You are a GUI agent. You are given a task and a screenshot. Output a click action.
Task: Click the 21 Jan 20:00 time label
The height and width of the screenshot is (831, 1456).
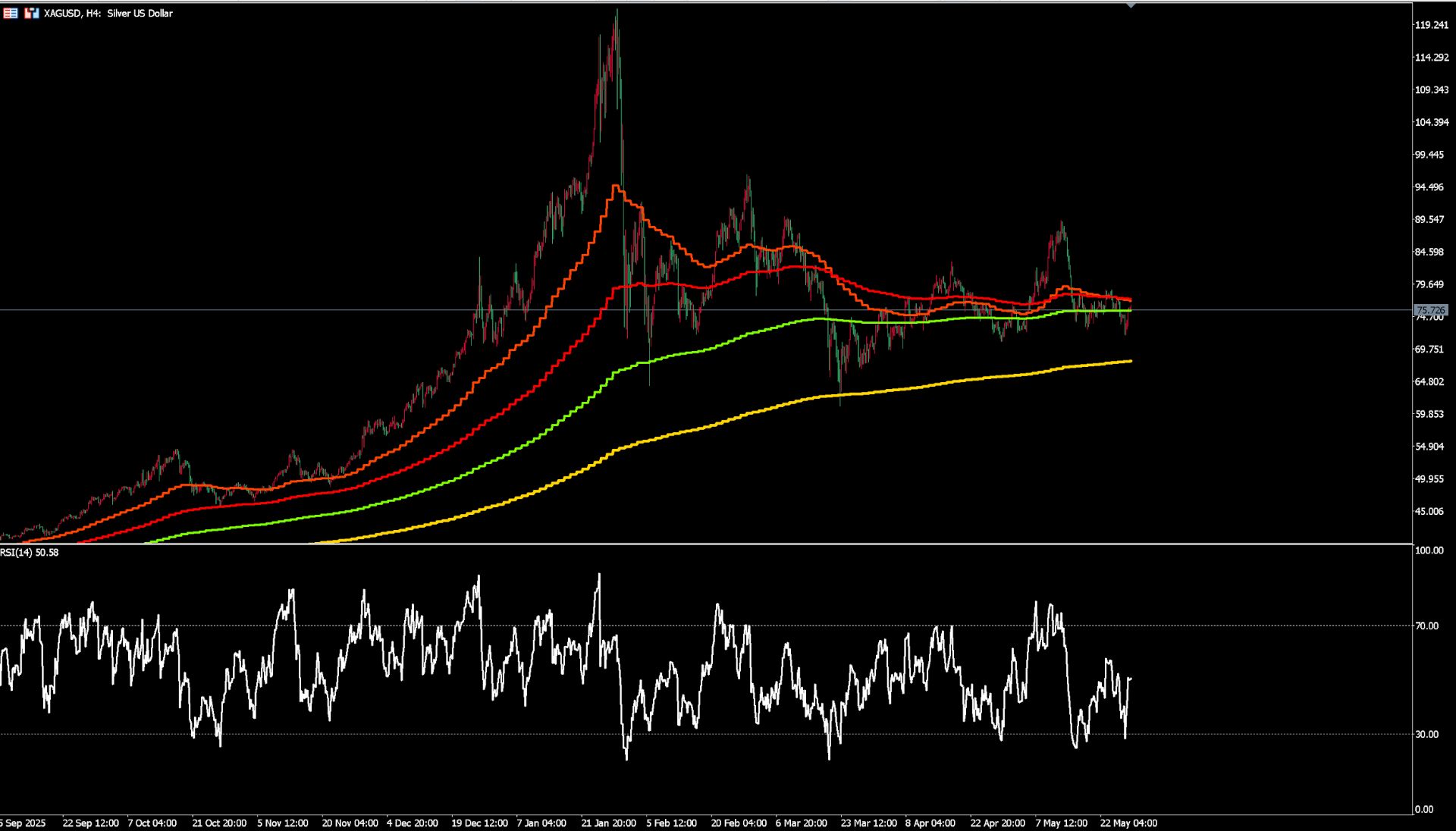[x=608, y=823]
